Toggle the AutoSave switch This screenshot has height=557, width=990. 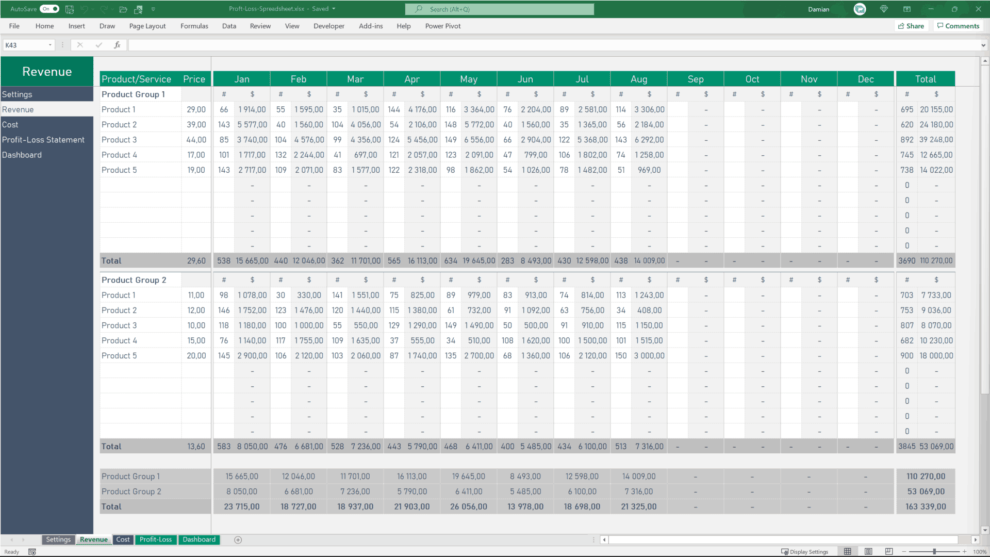pos(49,9)
